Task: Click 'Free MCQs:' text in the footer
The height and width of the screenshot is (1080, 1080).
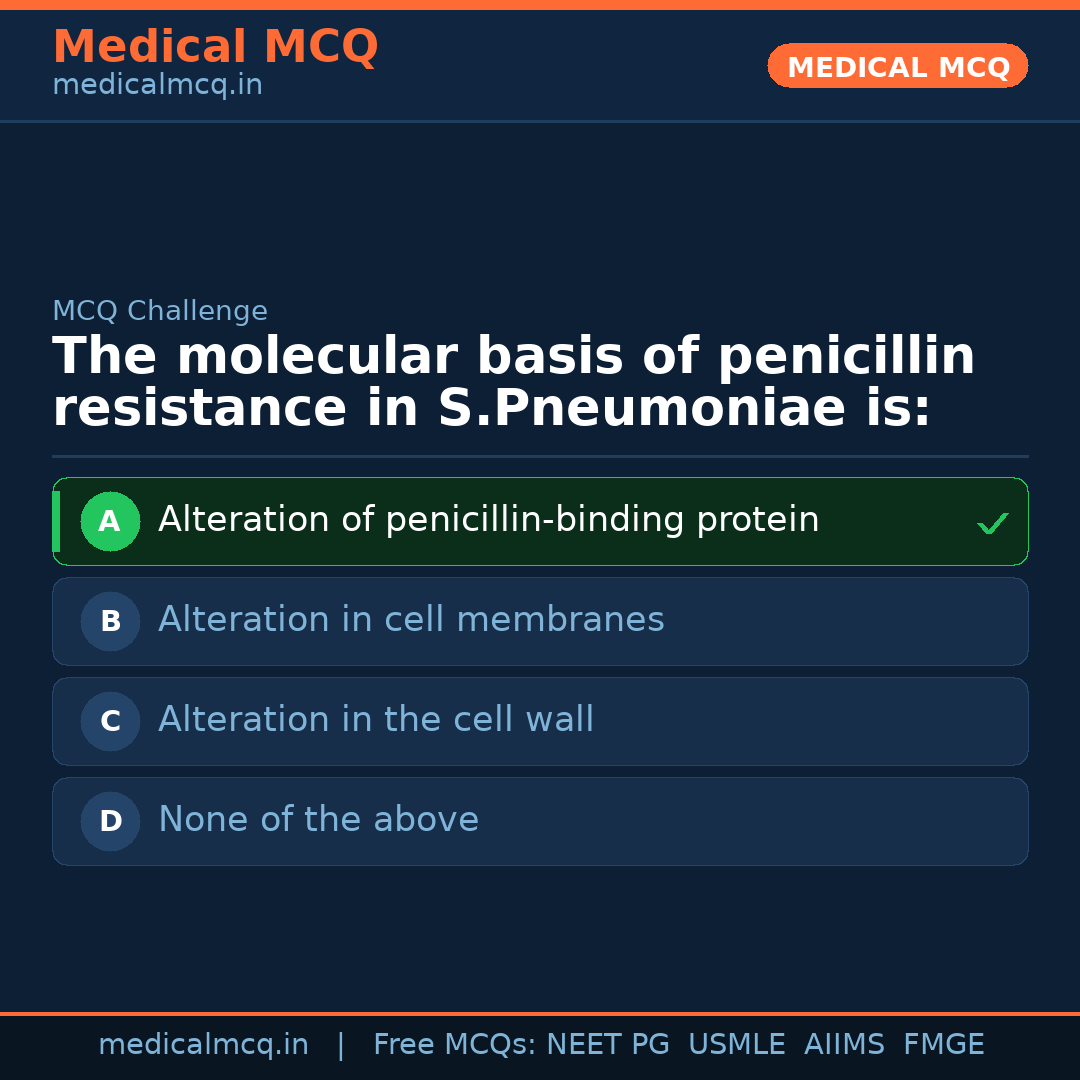Action: 455,1045
